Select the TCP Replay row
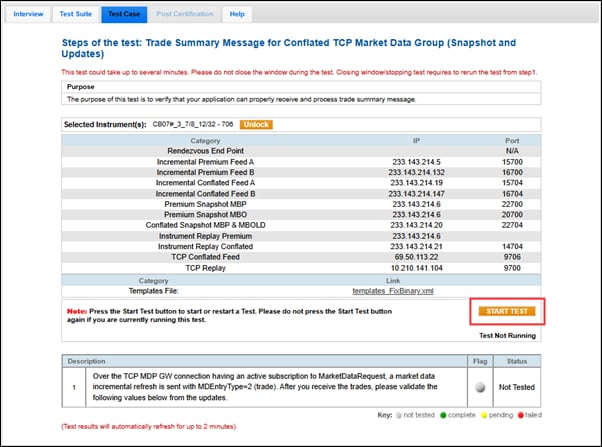Image resolution: width=602 pixels, height=447 pixels. pyautogui.click(x=205, y=268)
